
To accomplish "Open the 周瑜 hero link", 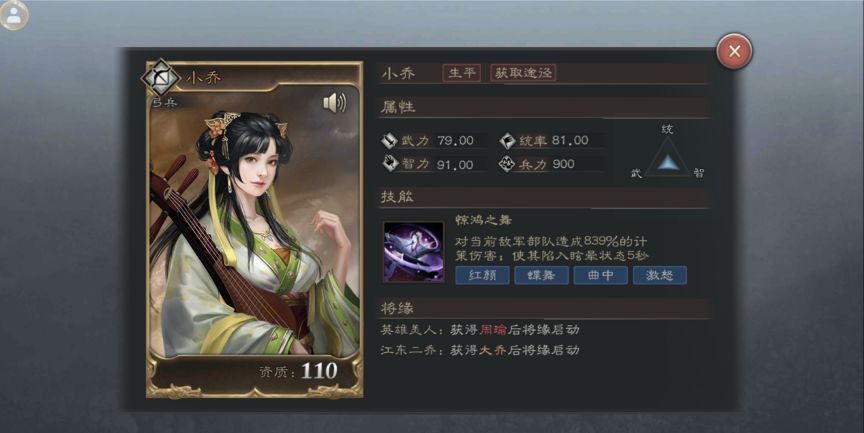I will click(493, 329).
